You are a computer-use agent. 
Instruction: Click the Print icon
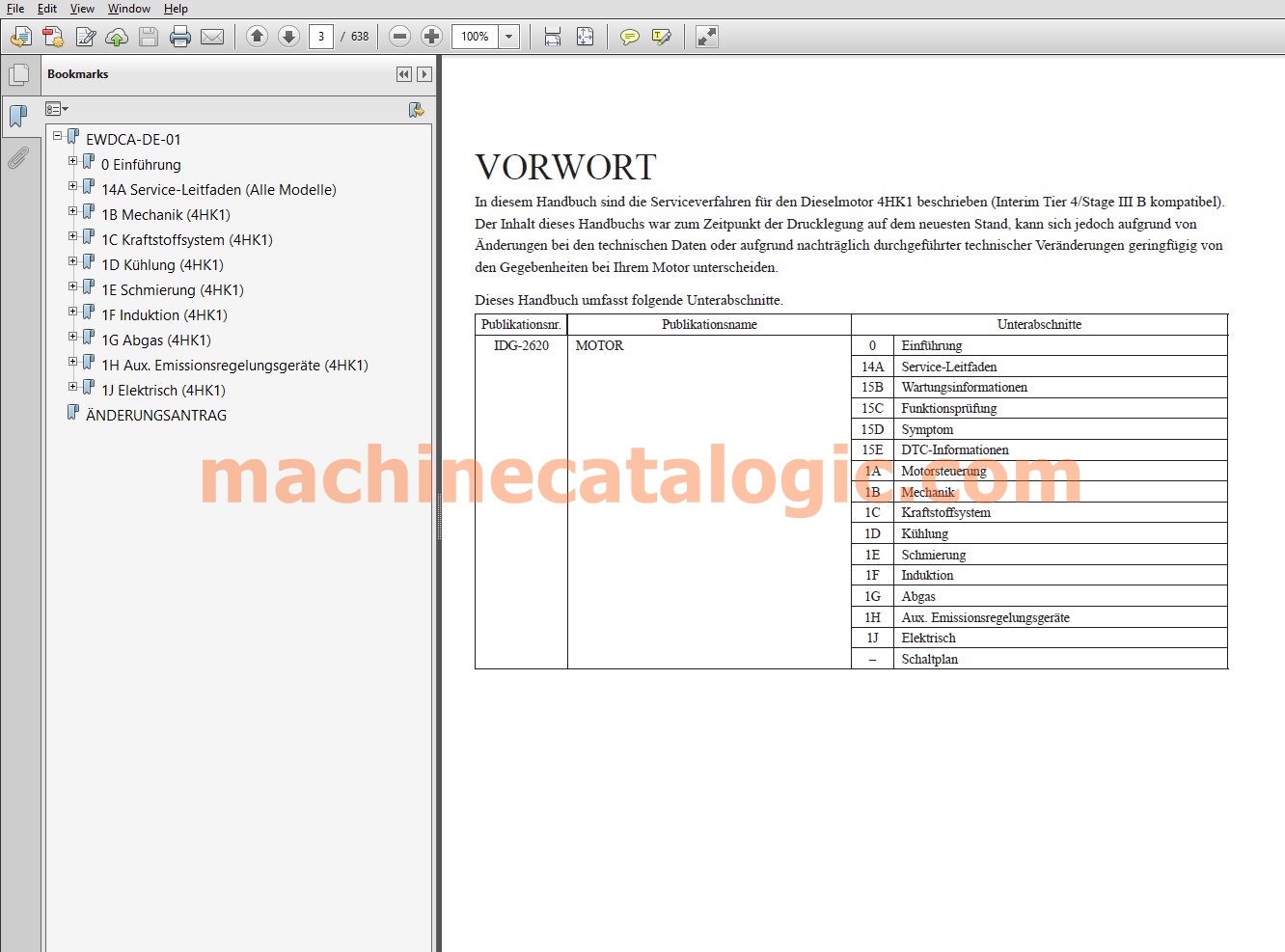tap(180, 37)
